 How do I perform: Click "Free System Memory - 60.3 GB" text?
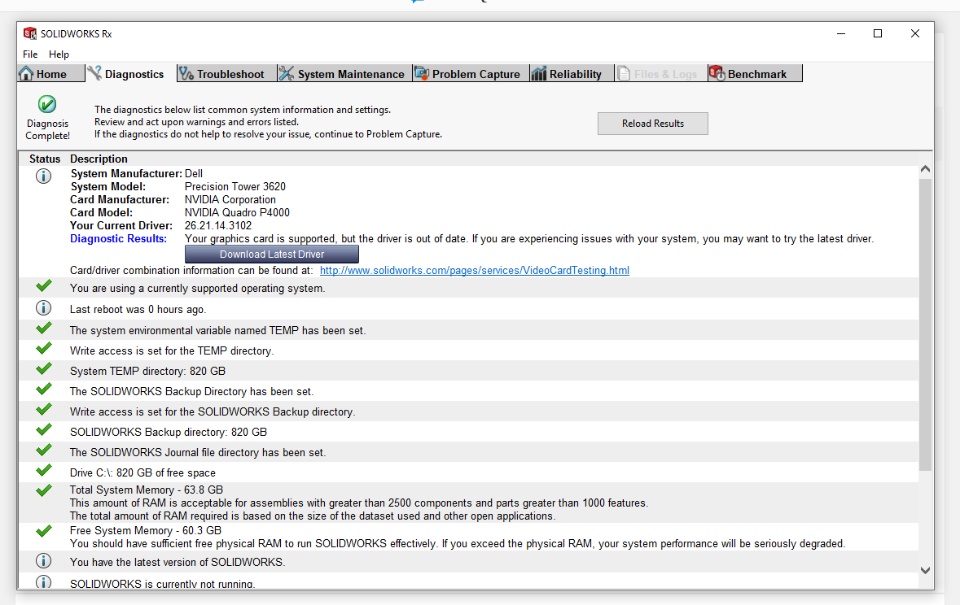(146, 530)
